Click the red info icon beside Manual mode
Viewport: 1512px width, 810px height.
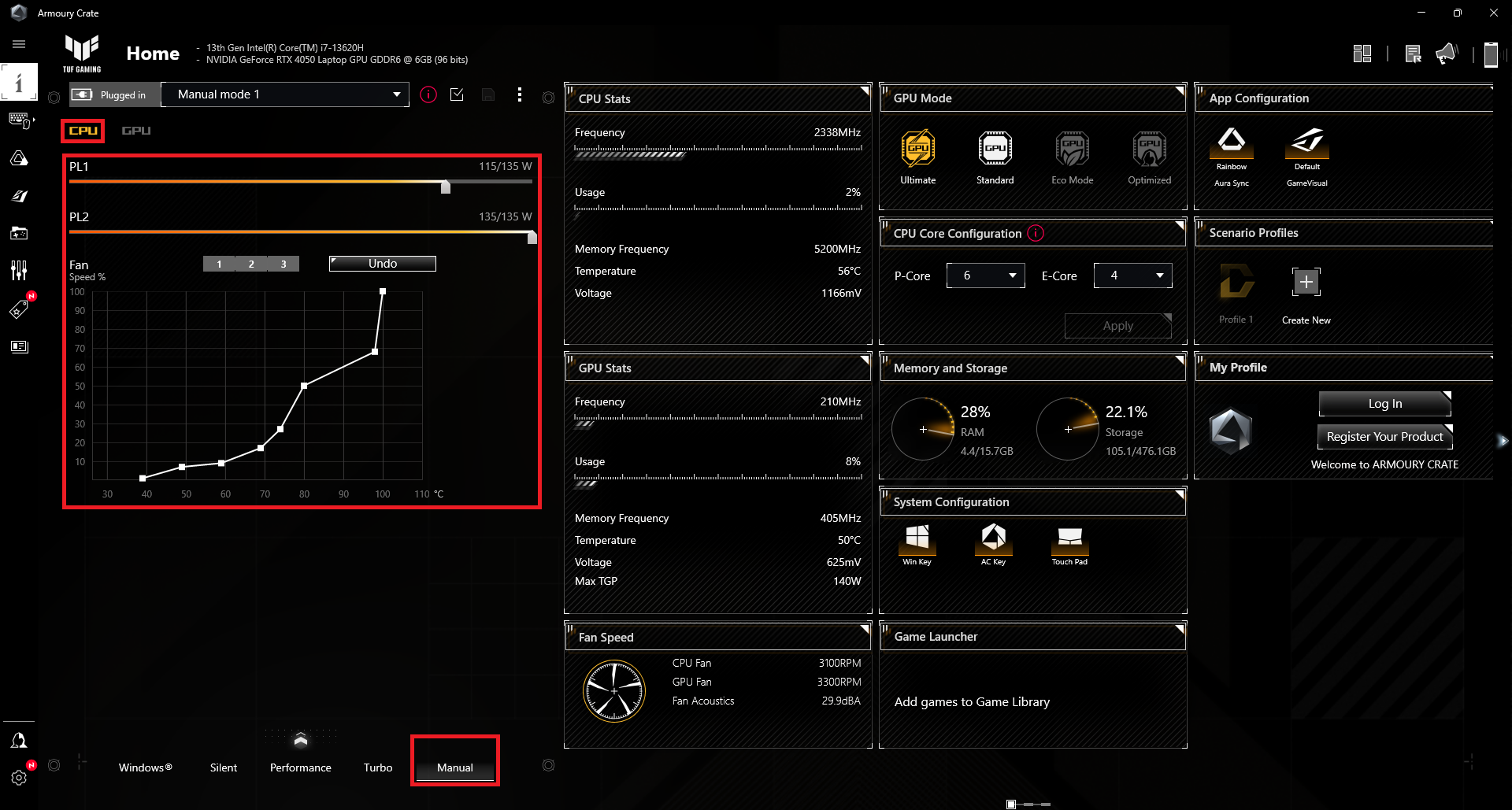[x=428, y=94]
